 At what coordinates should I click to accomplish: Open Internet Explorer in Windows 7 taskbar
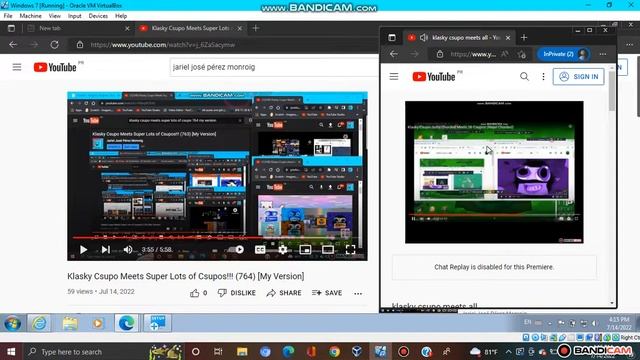[39, 323]
